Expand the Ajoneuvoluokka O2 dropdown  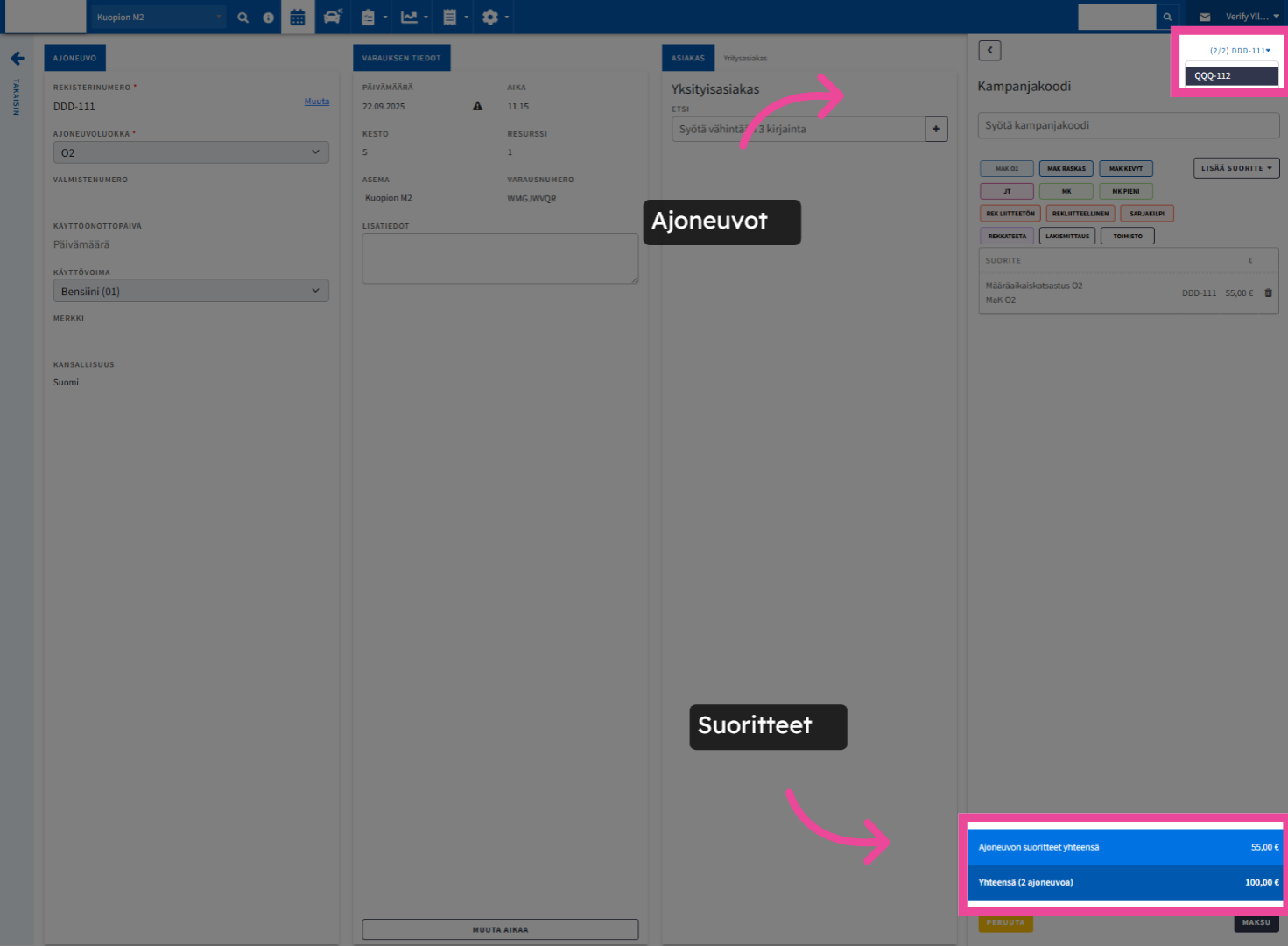click(x=191, y=152)
